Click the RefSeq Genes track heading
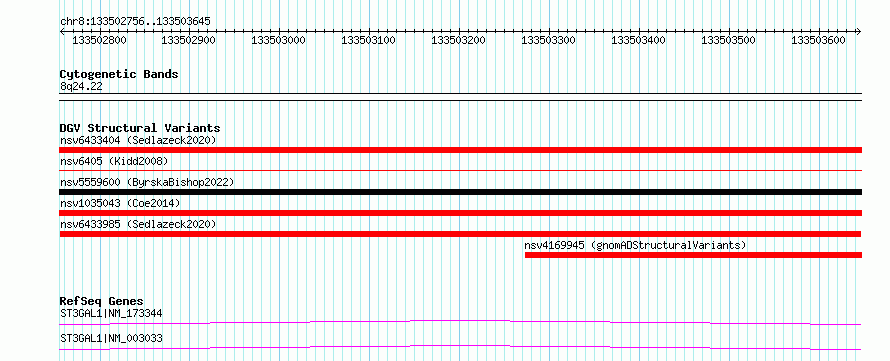 coord(102,301)
